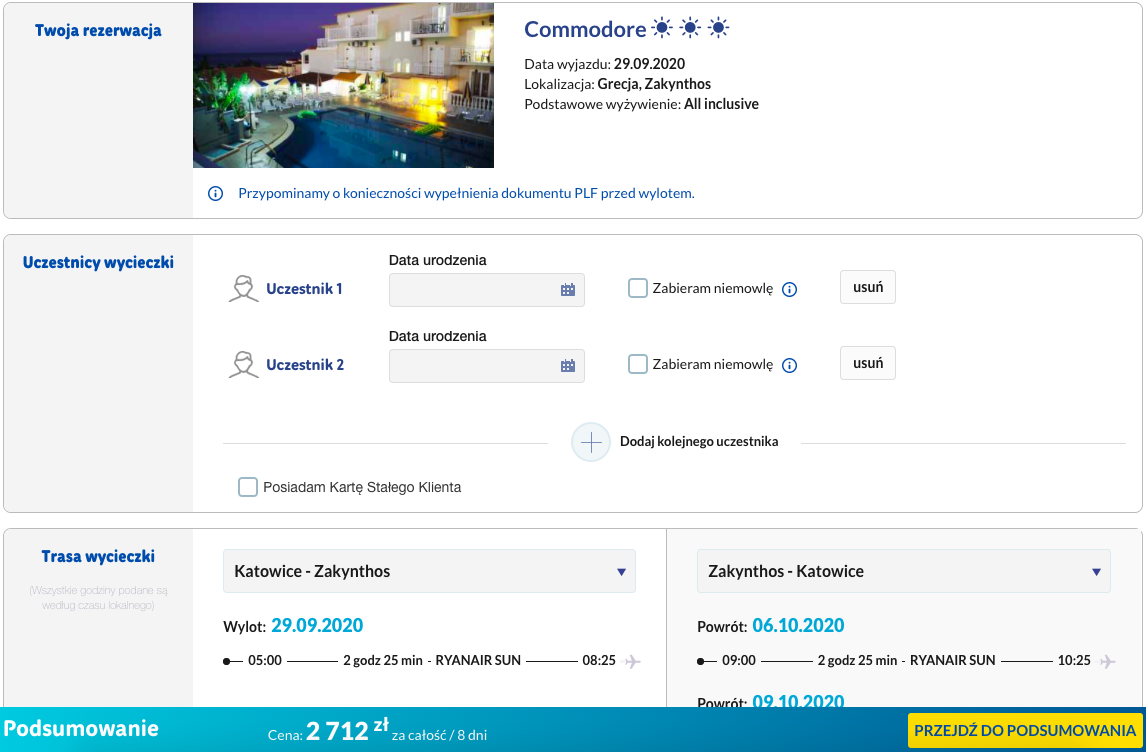Enable Posiadam Kartę Stałego Klienta checkbox
The image size is (1146, 752).
248,487
